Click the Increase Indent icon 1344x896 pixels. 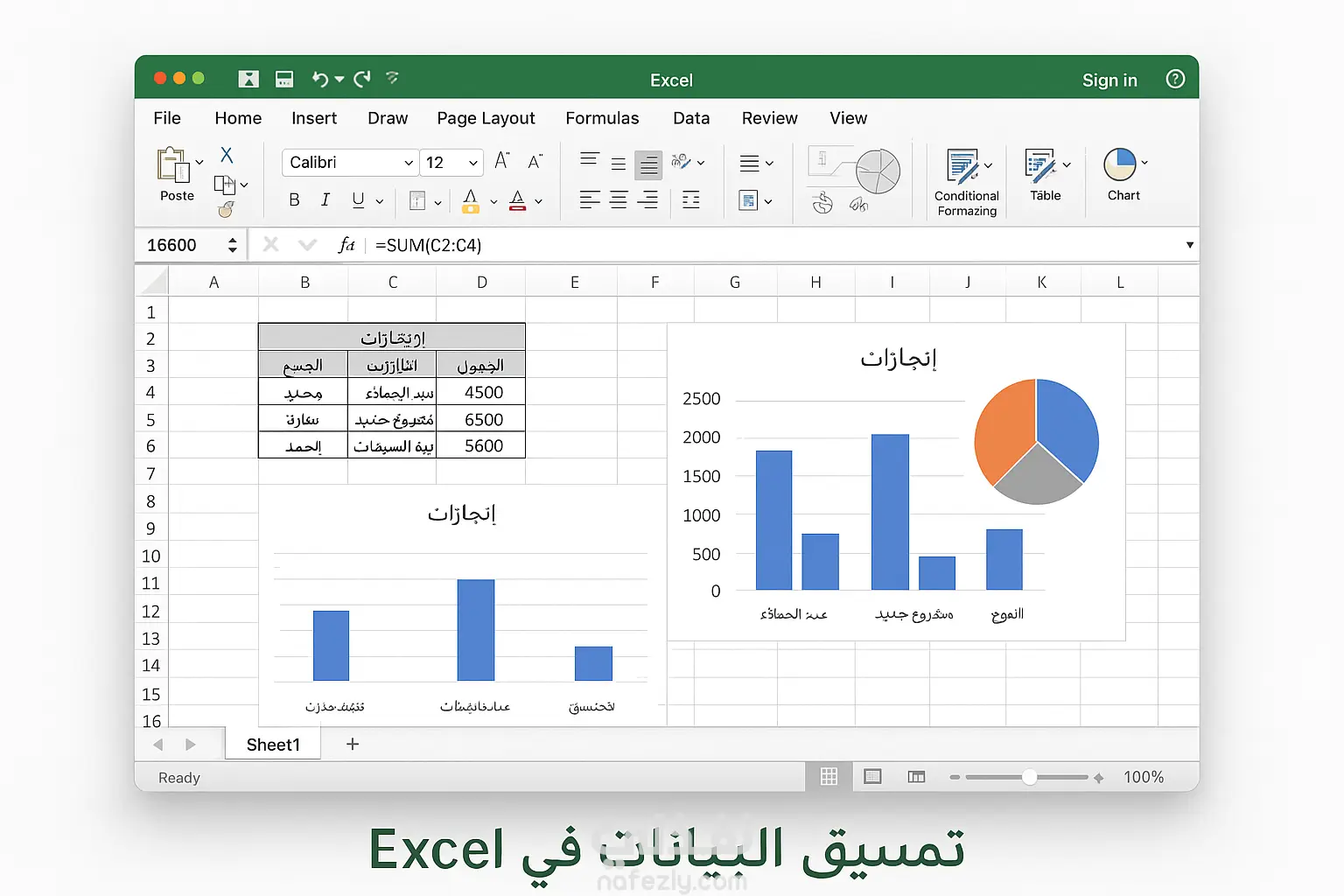[x=691, y=200]
